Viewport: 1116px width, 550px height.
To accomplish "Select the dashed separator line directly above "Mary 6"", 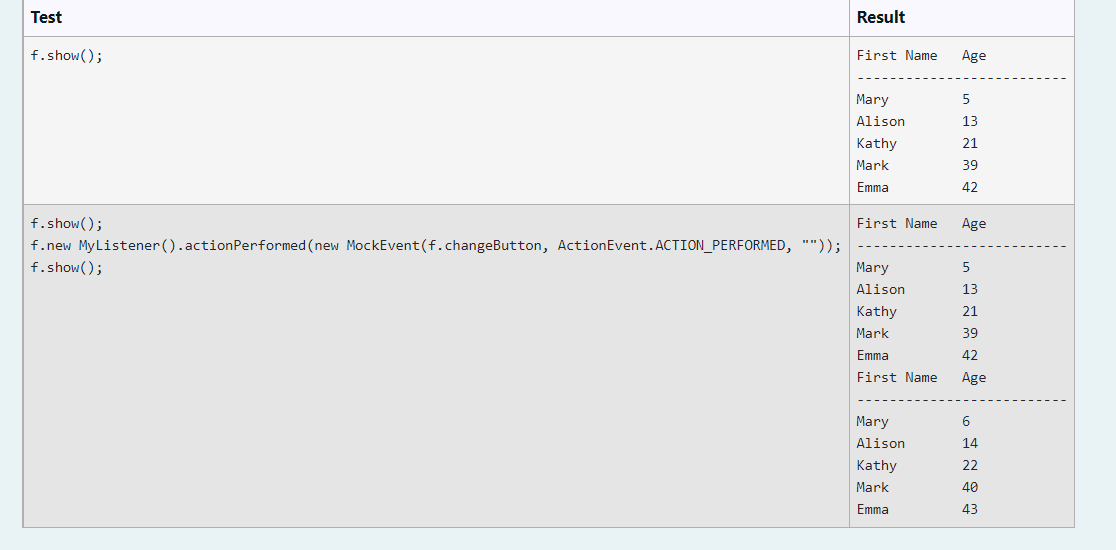I will point(962,400).
